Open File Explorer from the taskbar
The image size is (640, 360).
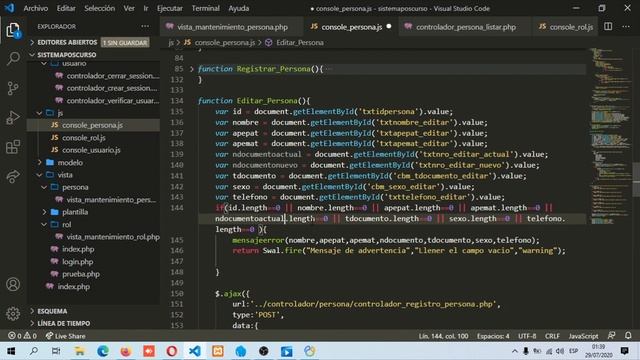[80, 351]
